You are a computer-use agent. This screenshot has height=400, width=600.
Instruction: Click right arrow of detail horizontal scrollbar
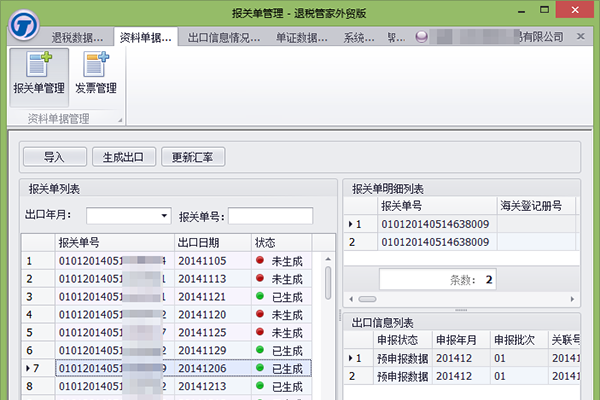572,299
